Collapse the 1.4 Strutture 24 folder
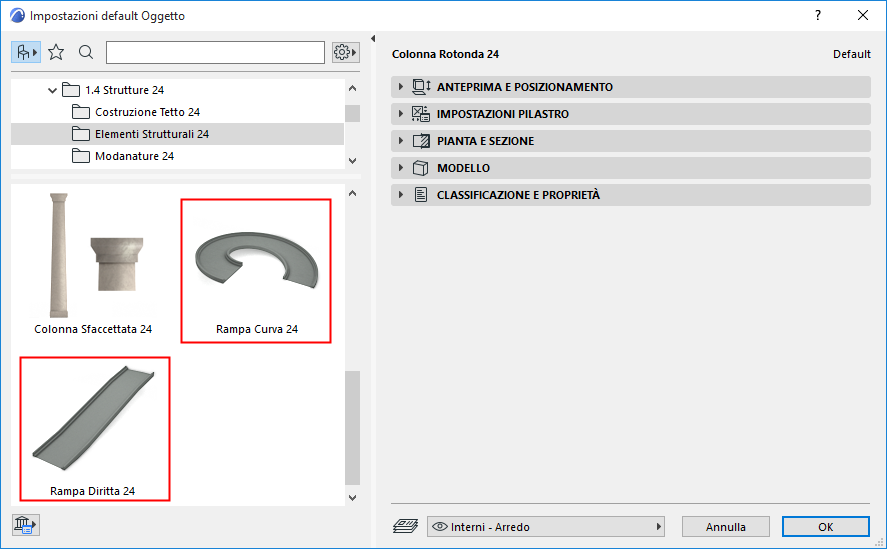887x549 pixels. point(52,90)
